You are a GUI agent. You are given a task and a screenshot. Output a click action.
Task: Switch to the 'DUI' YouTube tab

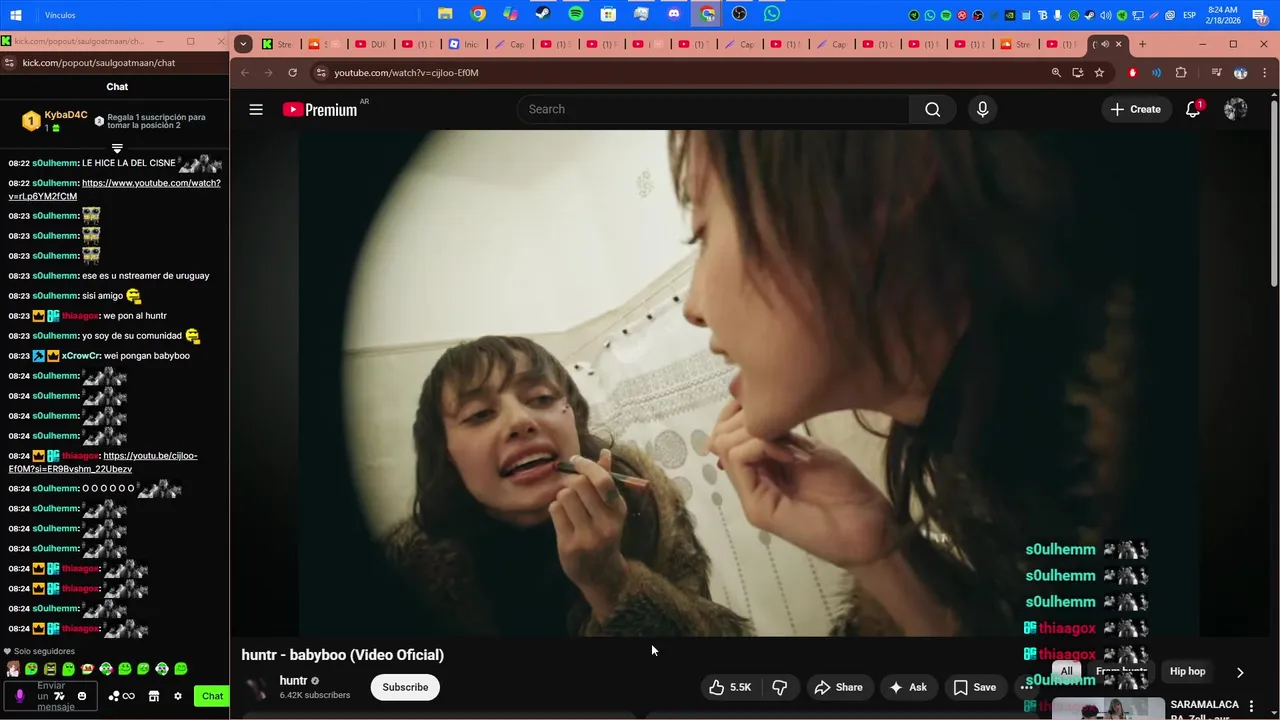coord(371,44)
